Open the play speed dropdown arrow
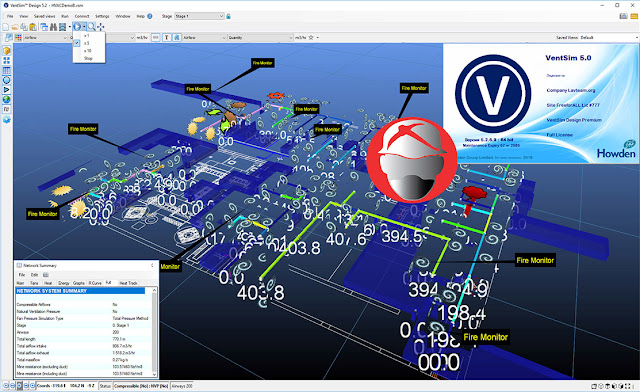This screenshot has width=640, height=392. coord(84,27)
